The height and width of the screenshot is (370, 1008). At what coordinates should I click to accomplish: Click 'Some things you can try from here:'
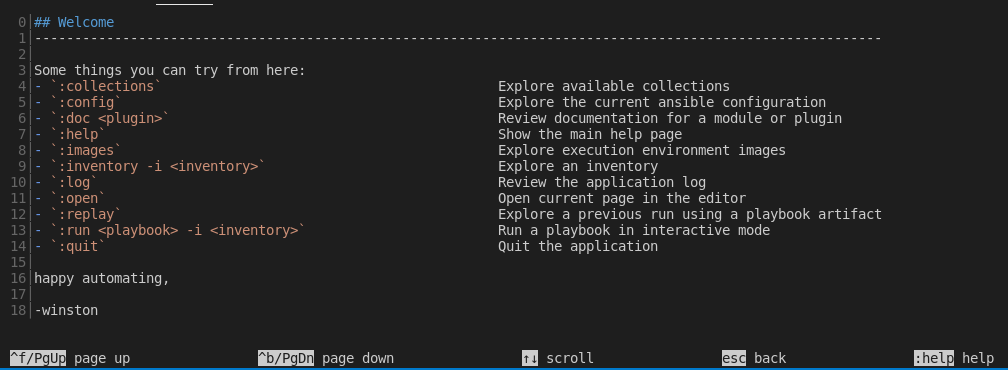[x=170, y=70]
